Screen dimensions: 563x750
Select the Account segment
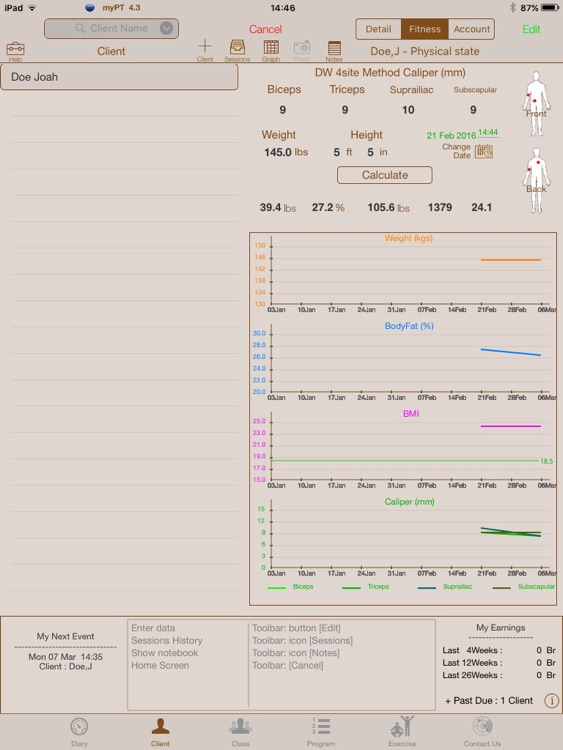click(x=472, y=29)
